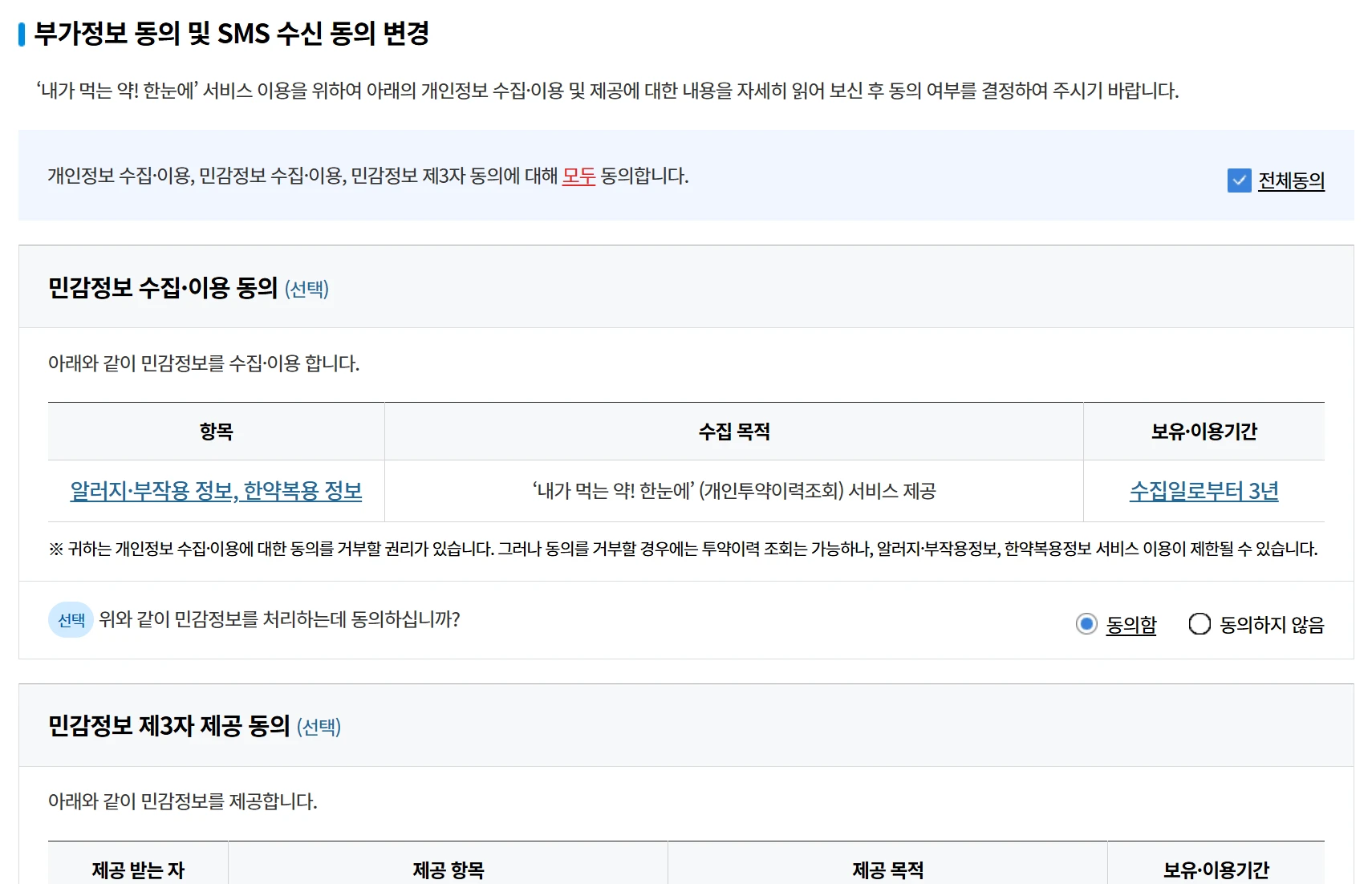Click the 제공 받는 자 column header

(138, 870)
